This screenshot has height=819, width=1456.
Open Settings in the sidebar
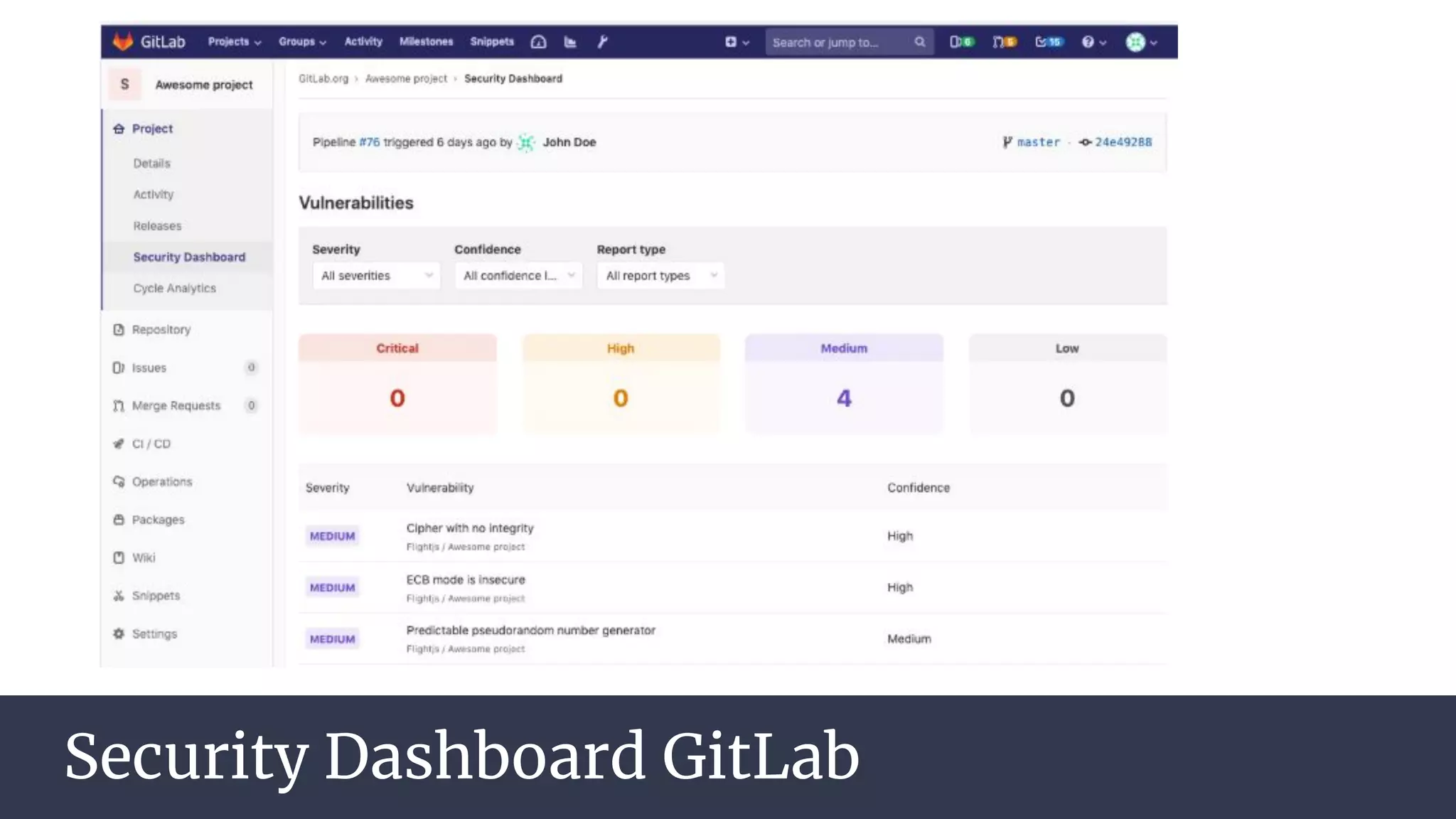coord(154,634)
